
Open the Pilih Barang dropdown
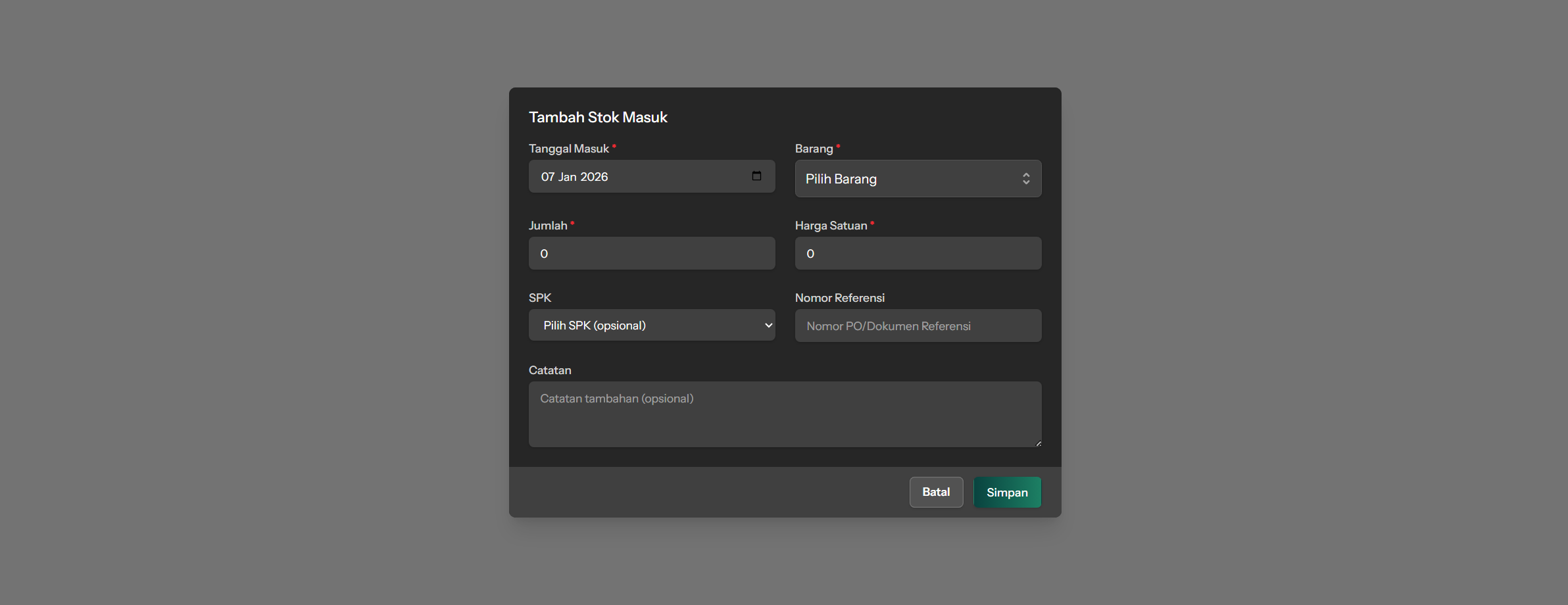click(x=908, y=179)
